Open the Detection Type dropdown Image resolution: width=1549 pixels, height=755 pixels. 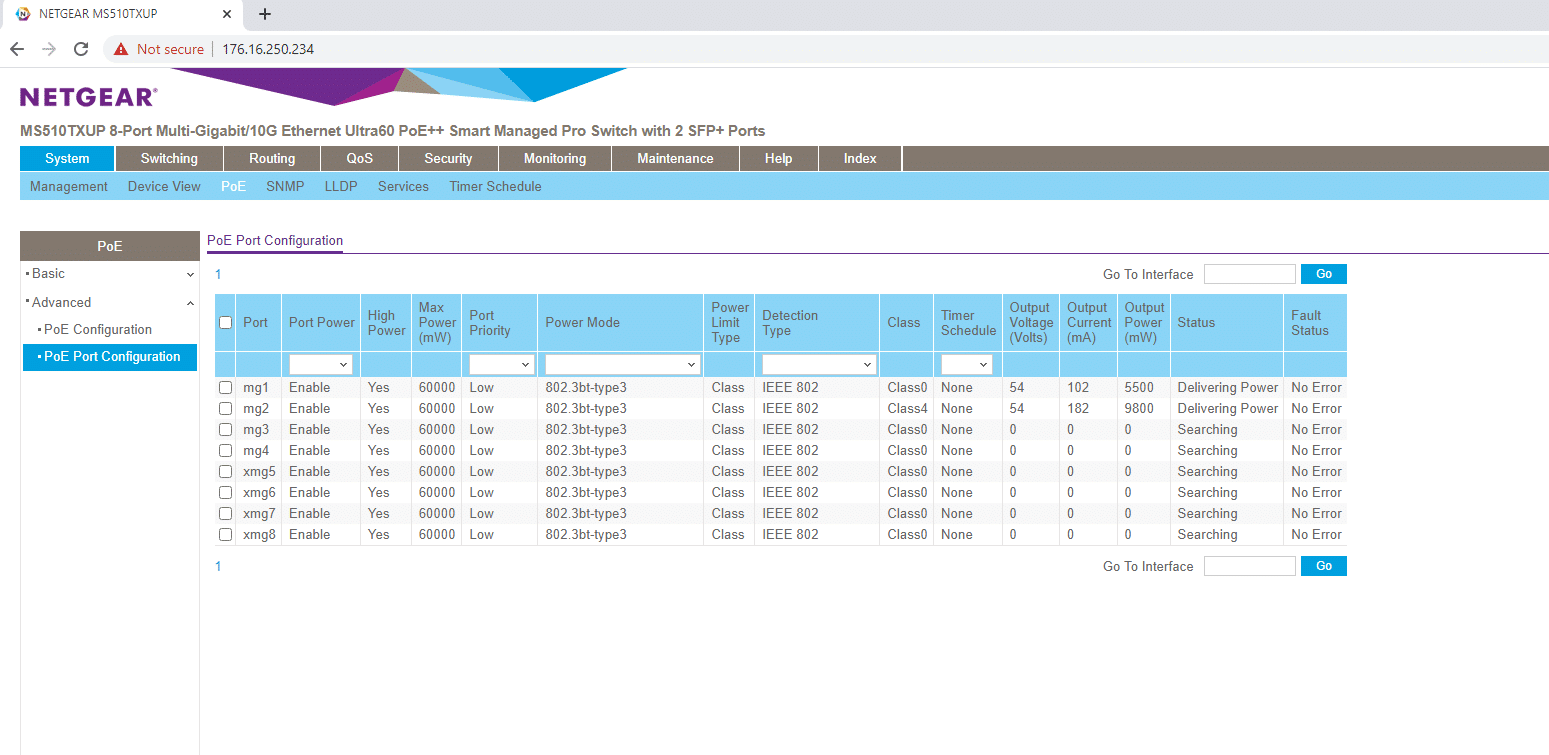click(820, 365)
